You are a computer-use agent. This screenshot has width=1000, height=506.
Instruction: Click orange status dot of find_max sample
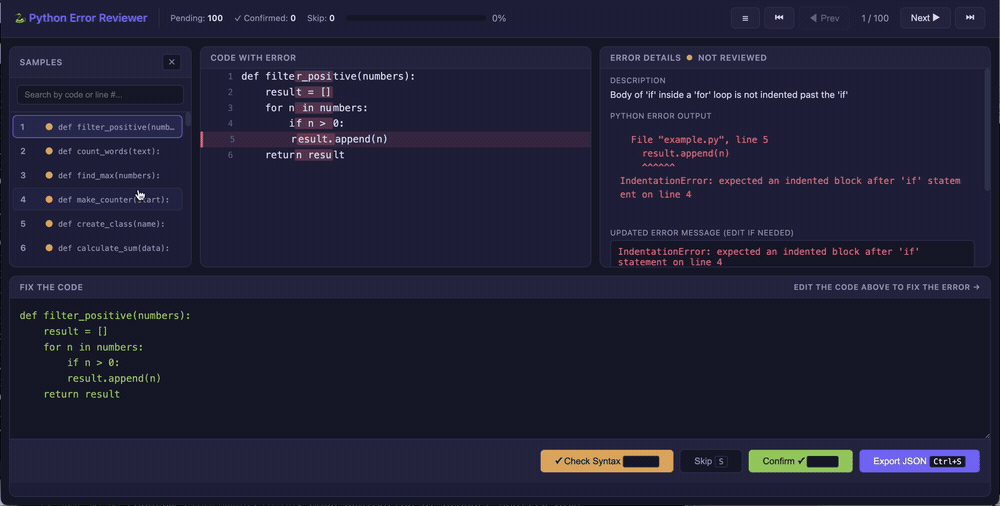(x=49, y=175)
